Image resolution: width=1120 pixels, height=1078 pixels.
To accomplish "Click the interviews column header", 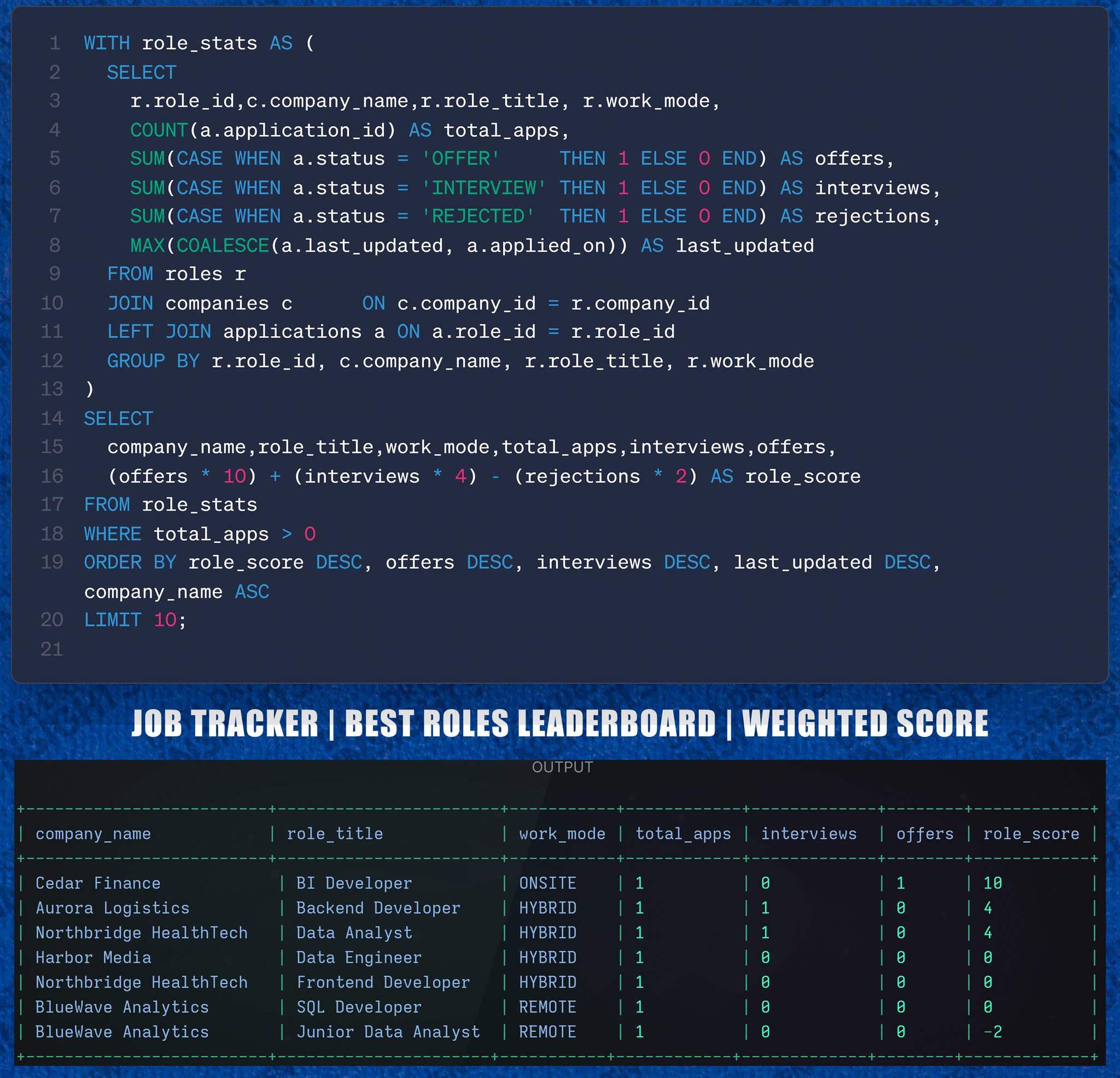I will 809,834.
